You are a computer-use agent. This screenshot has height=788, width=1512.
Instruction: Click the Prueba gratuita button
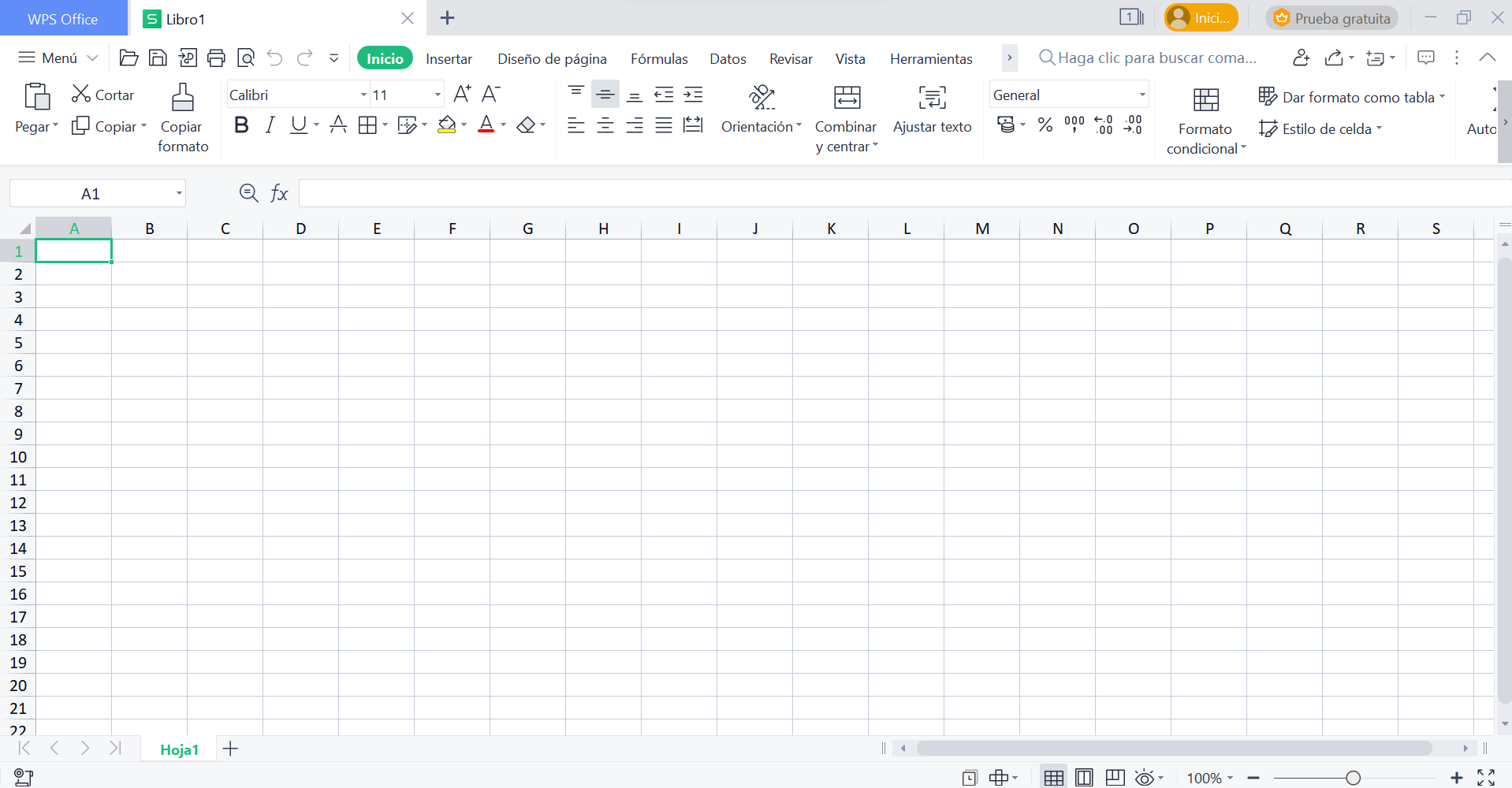pyautogui.click(x=1331, y=18)
